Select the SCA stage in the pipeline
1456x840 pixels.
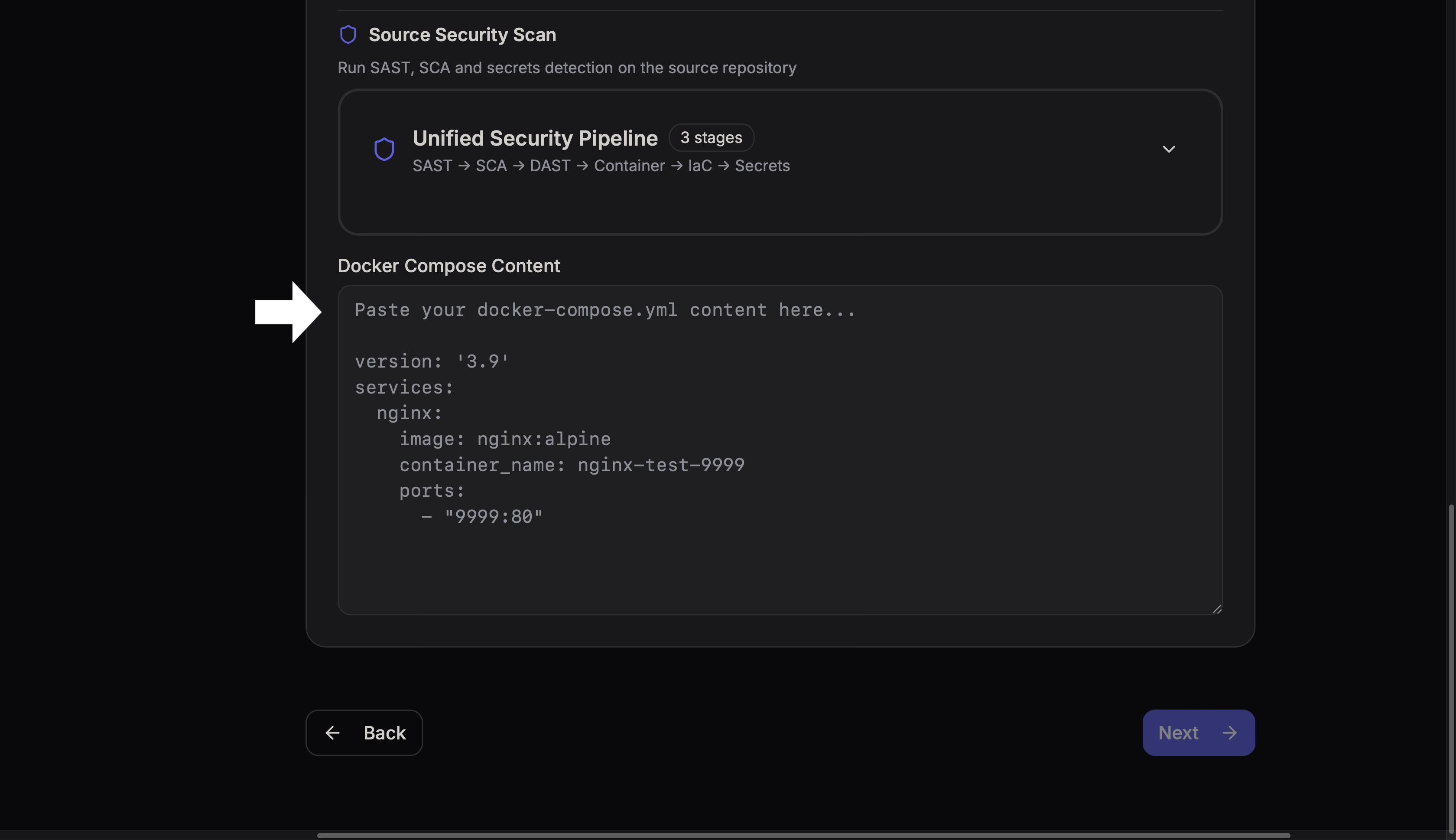492,166
